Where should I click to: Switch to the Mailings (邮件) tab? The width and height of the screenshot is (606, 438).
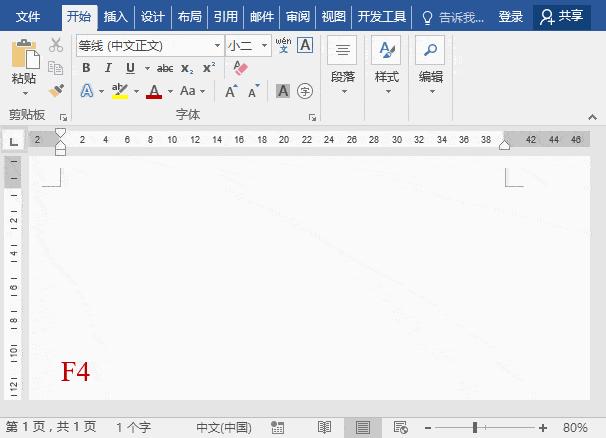point(262,17)
